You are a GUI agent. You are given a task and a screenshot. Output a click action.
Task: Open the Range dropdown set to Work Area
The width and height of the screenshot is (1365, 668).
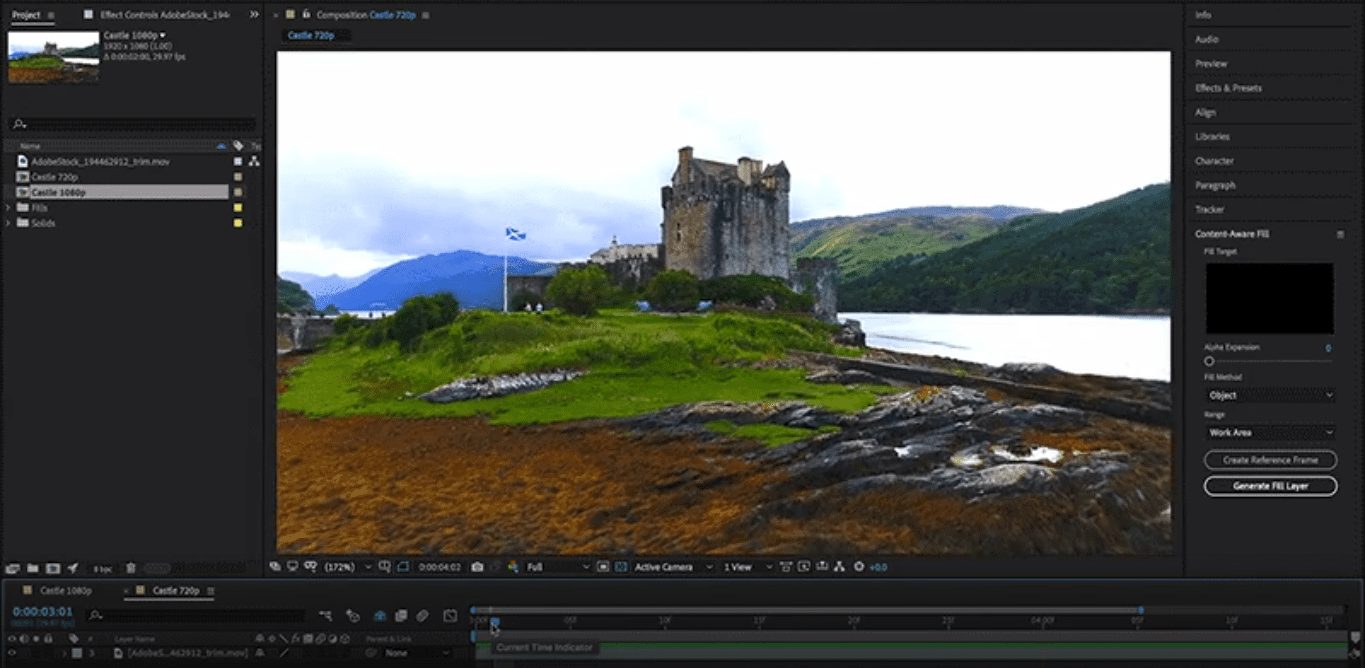click(x=1269, y=432)
